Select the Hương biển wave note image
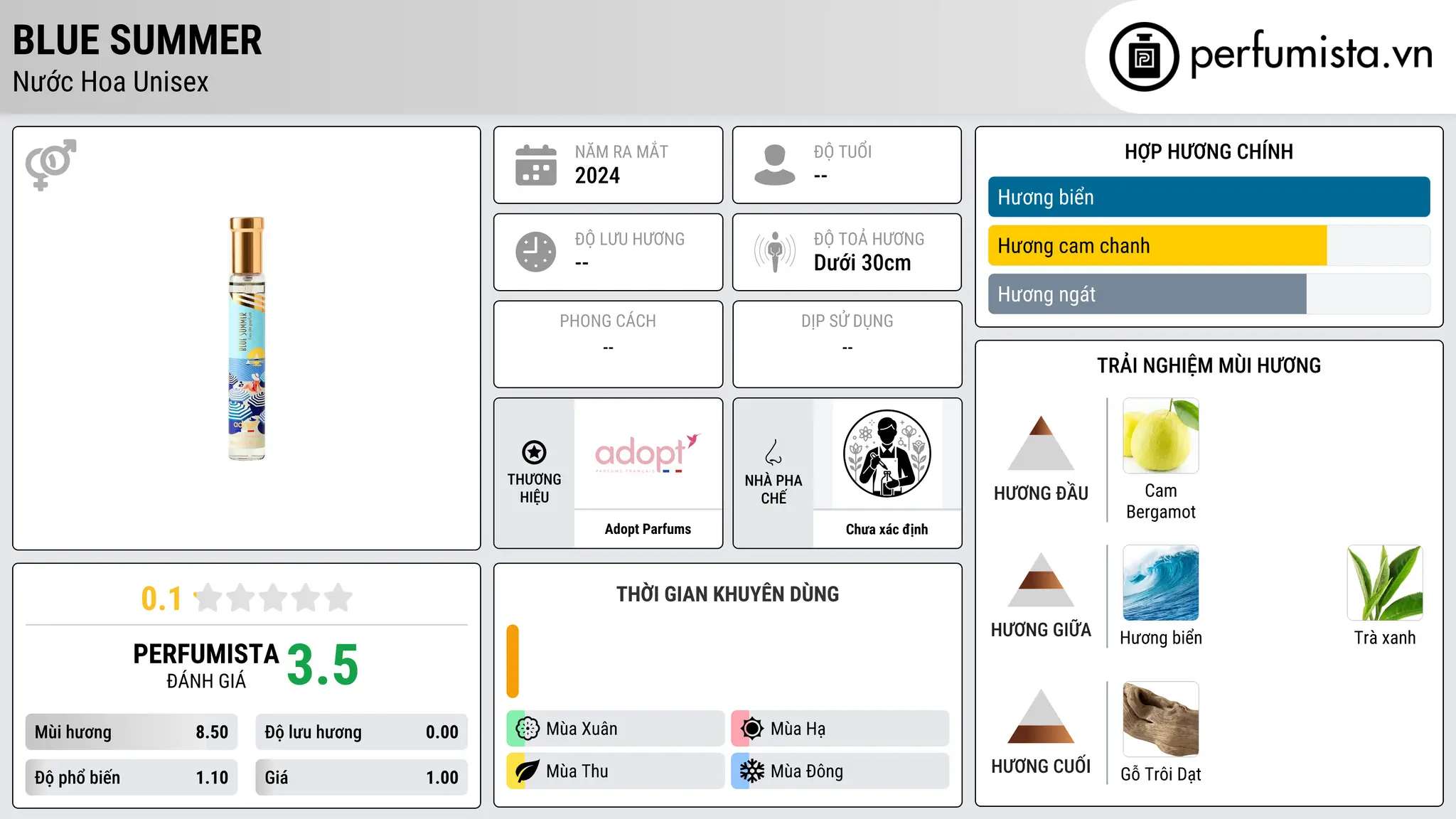This screenshot has height=819, width=1456. coord(1161,583)
